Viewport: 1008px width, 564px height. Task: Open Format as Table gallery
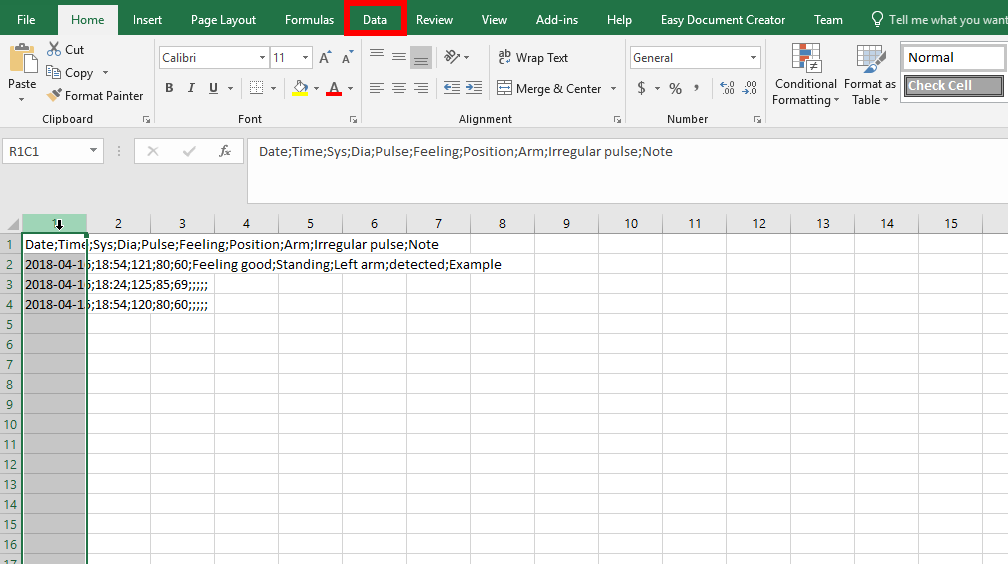click(x=870, y=75)
